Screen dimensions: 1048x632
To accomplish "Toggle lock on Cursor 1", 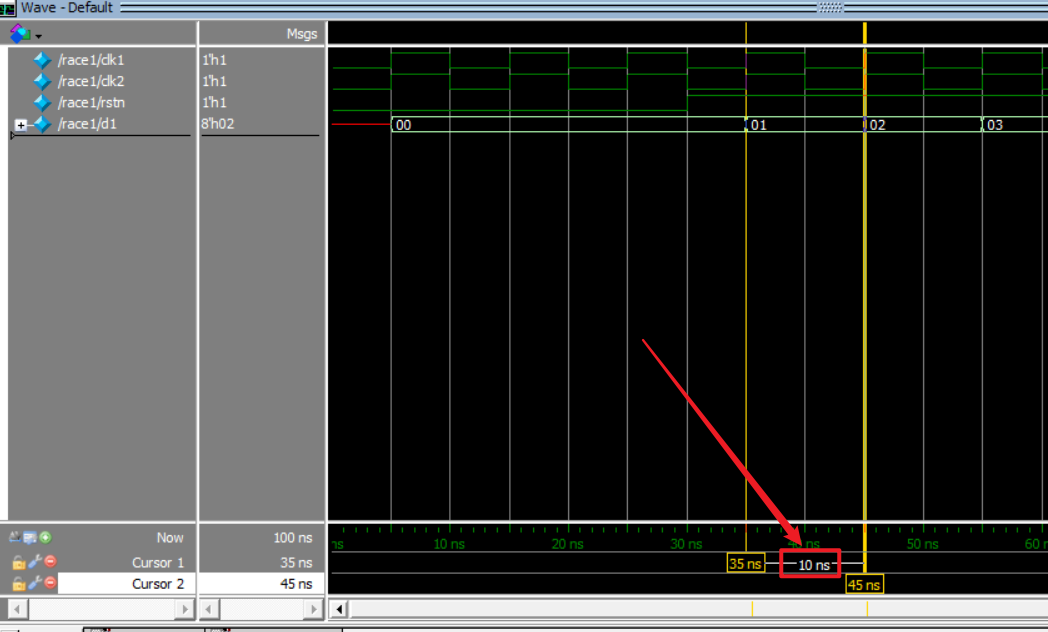I will pyautogui.click(x=19, y=563).
